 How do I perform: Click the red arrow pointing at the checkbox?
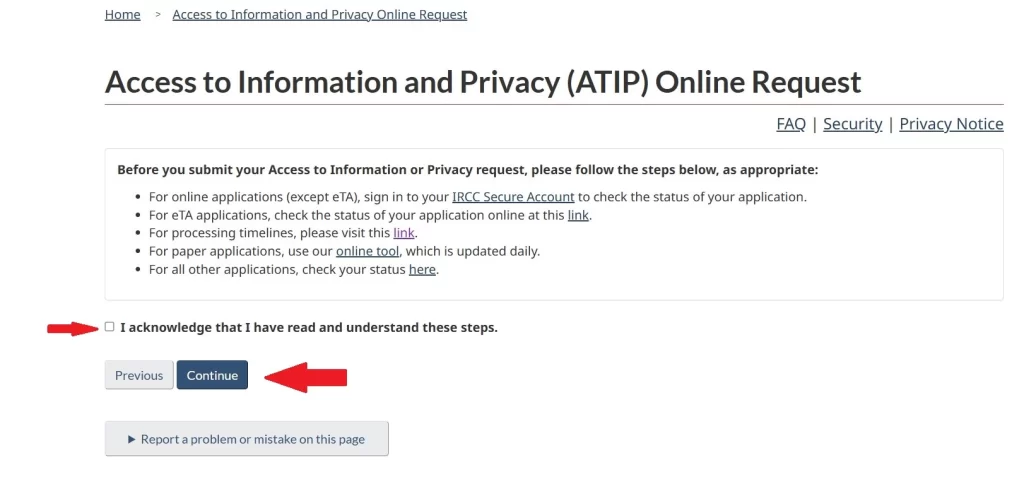72,328
